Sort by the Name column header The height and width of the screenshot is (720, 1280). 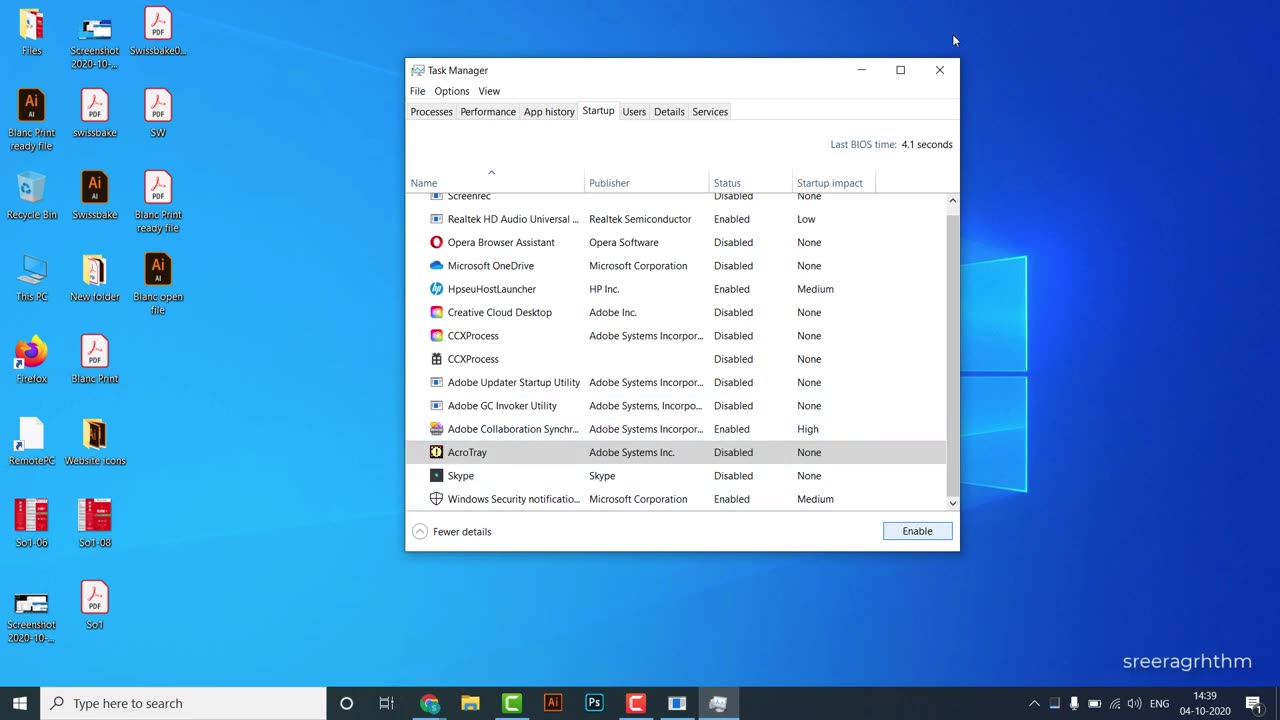click(496, 183)
